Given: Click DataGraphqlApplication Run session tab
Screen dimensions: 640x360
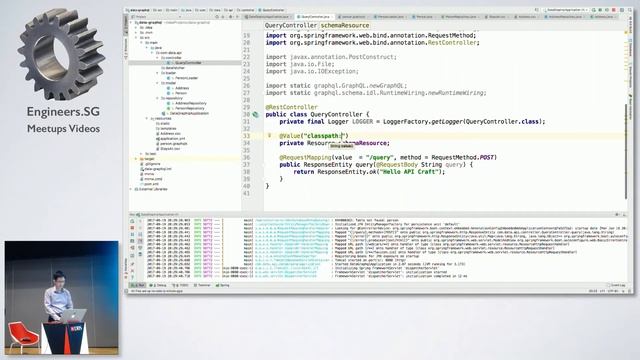Looking at the screenshot, I should 159,214.
